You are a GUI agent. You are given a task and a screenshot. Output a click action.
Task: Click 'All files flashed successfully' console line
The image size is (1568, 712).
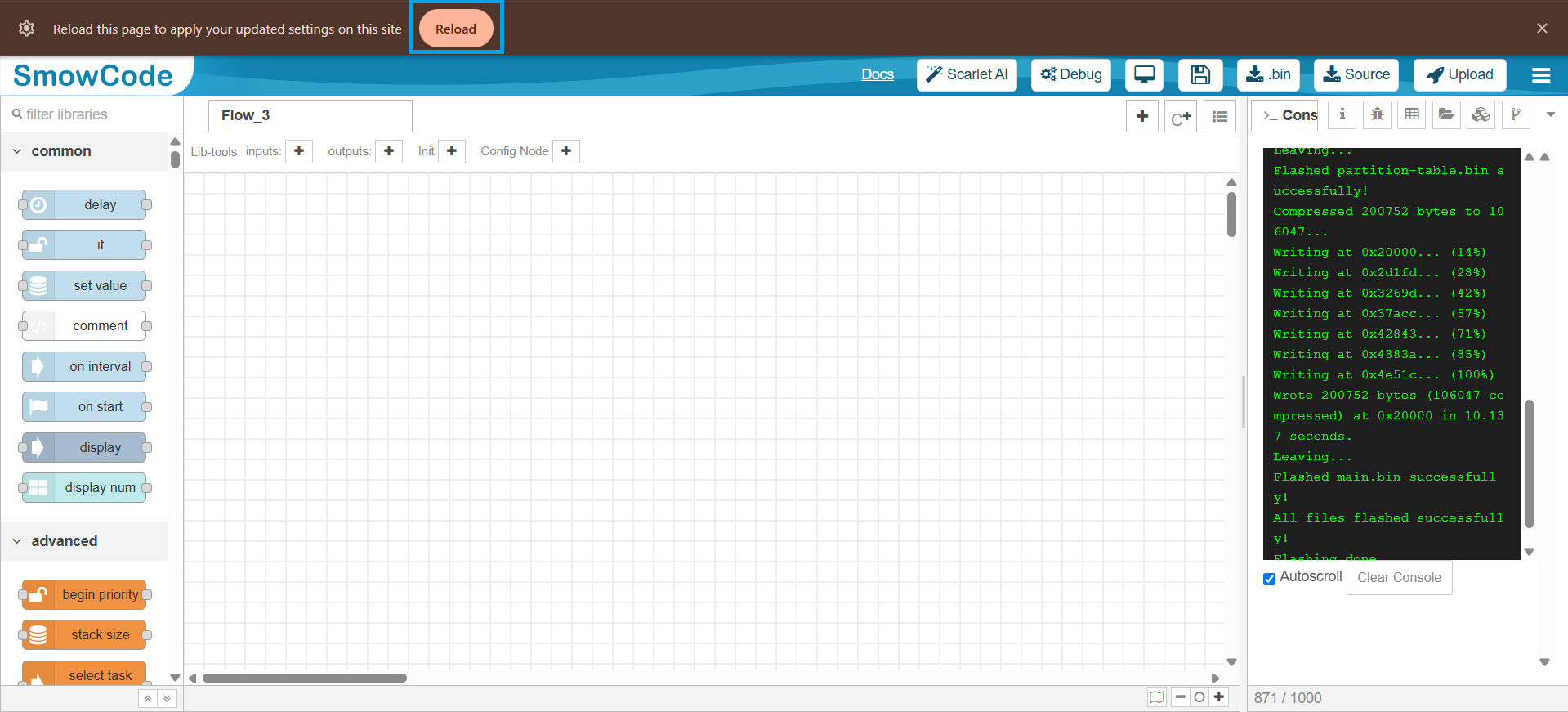pyautogui.click(x=1387, y=528)
